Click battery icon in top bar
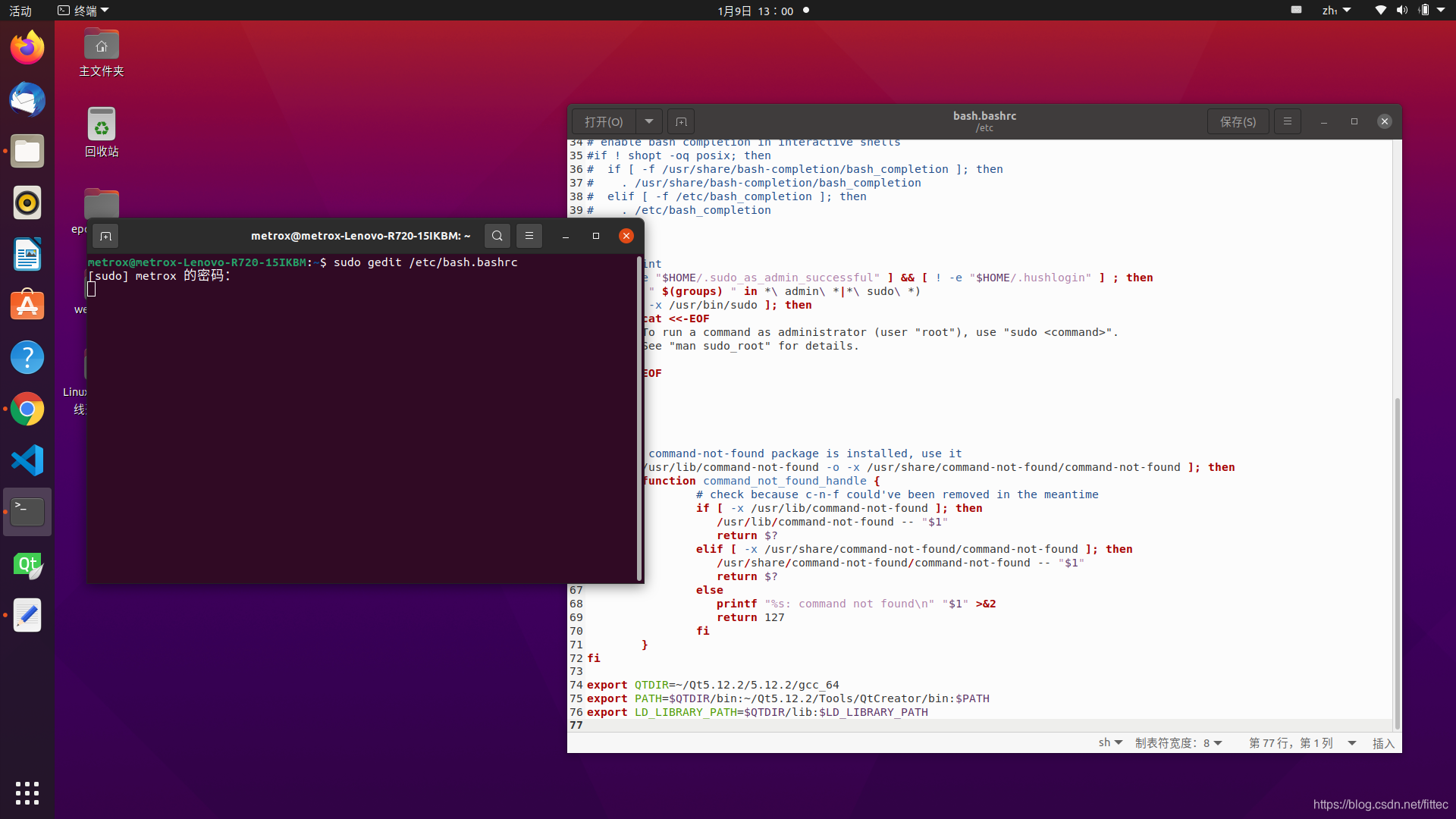1456x819 pixels. tap(1424, 11)
